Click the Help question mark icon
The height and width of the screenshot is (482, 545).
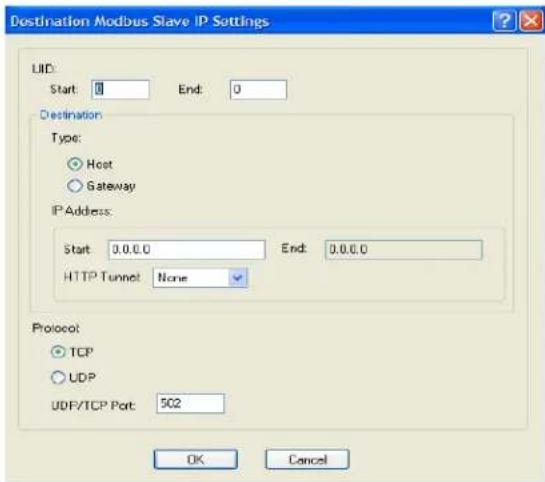(504, 21)
